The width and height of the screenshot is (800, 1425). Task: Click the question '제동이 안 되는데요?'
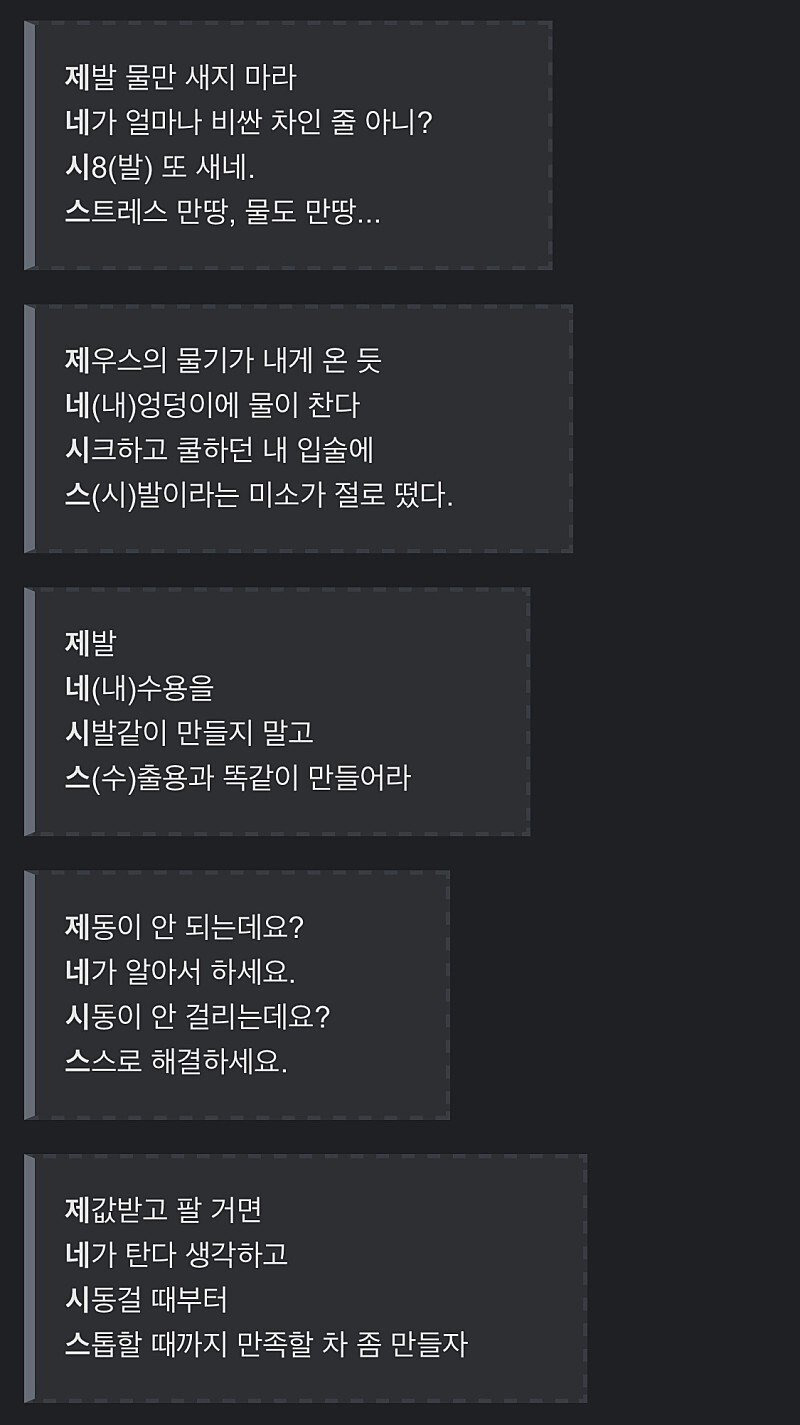[184, 926]
